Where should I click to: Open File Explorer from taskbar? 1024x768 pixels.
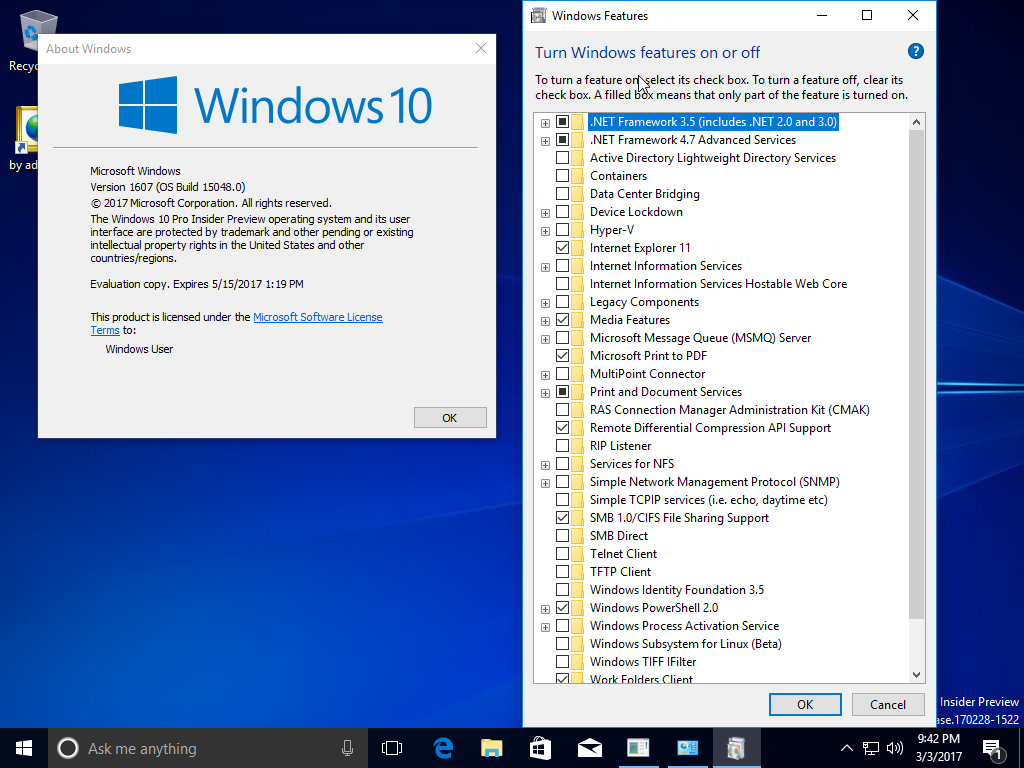pos(492,748)
